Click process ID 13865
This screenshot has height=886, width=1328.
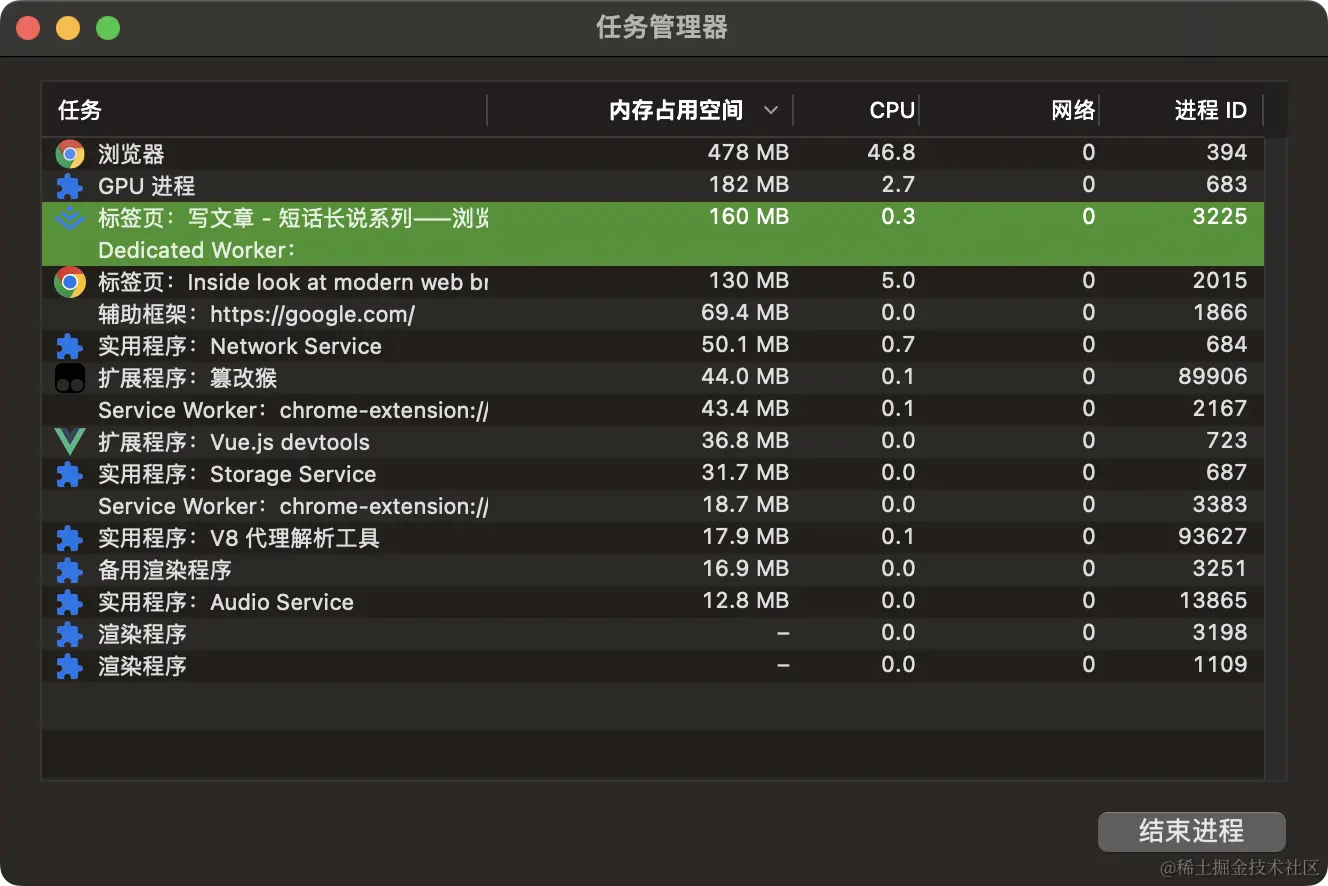pos(1213,600)
